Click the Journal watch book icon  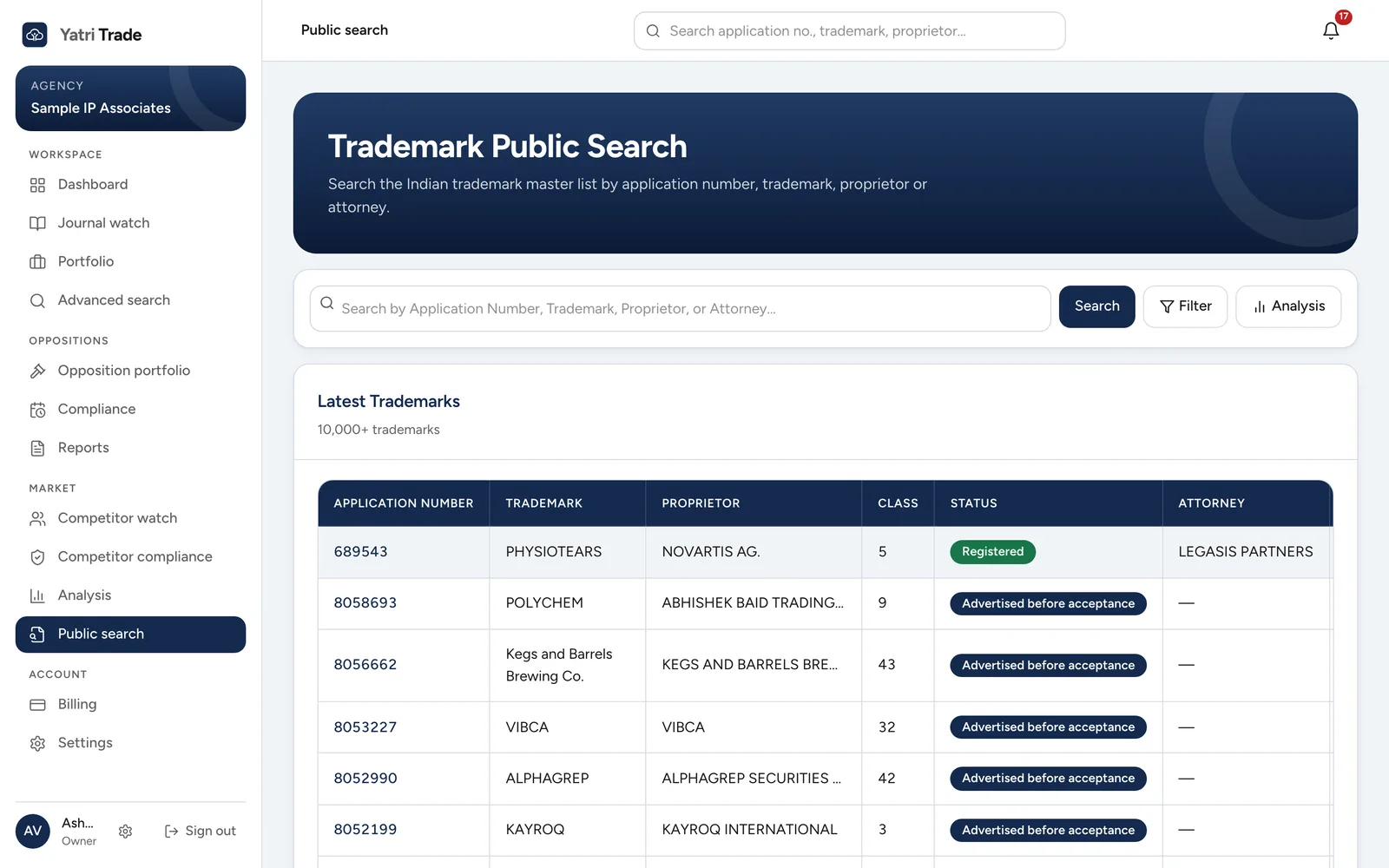37,223
